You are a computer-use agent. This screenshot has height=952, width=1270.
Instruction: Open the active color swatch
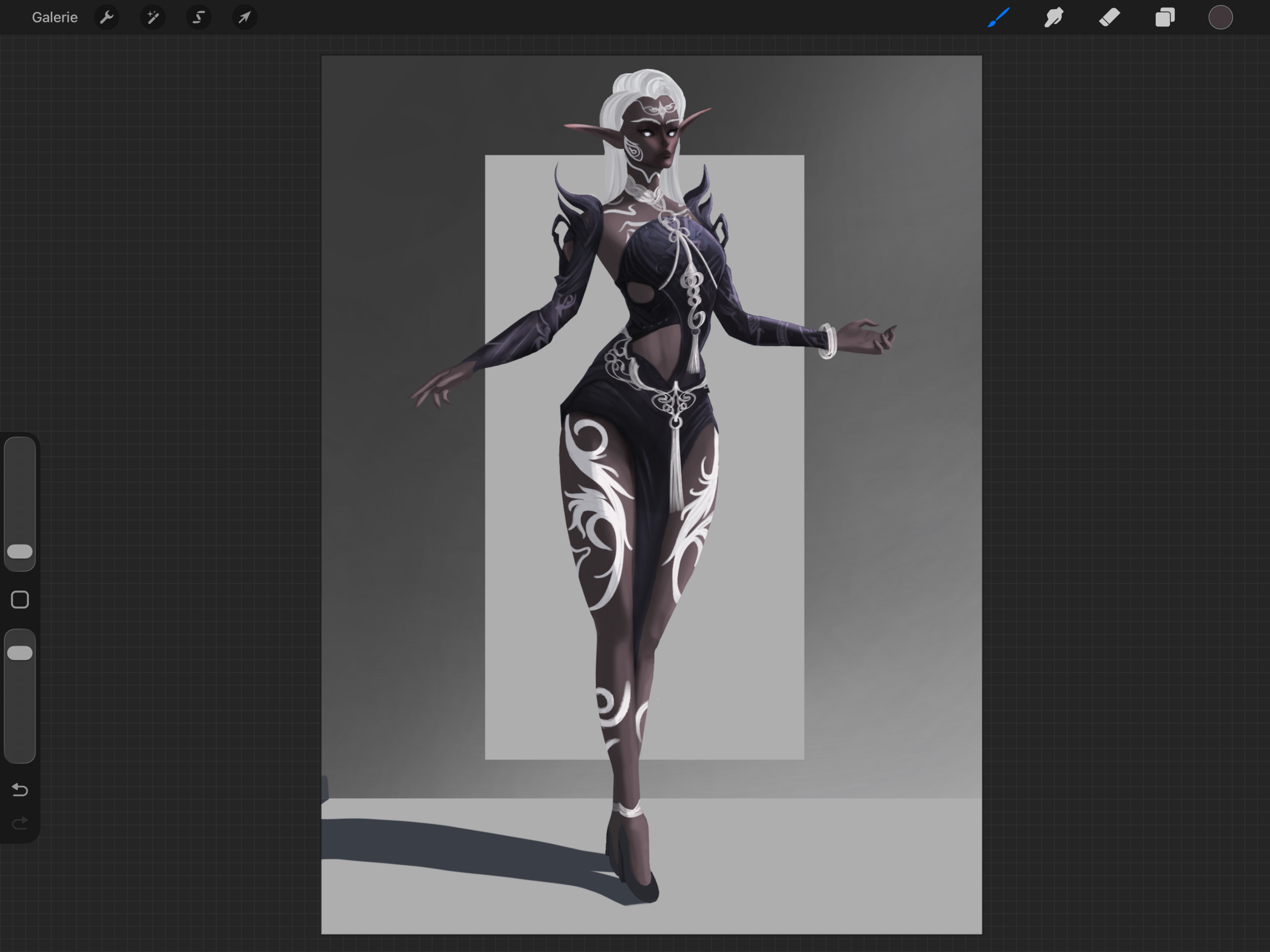coord(1220,17)
